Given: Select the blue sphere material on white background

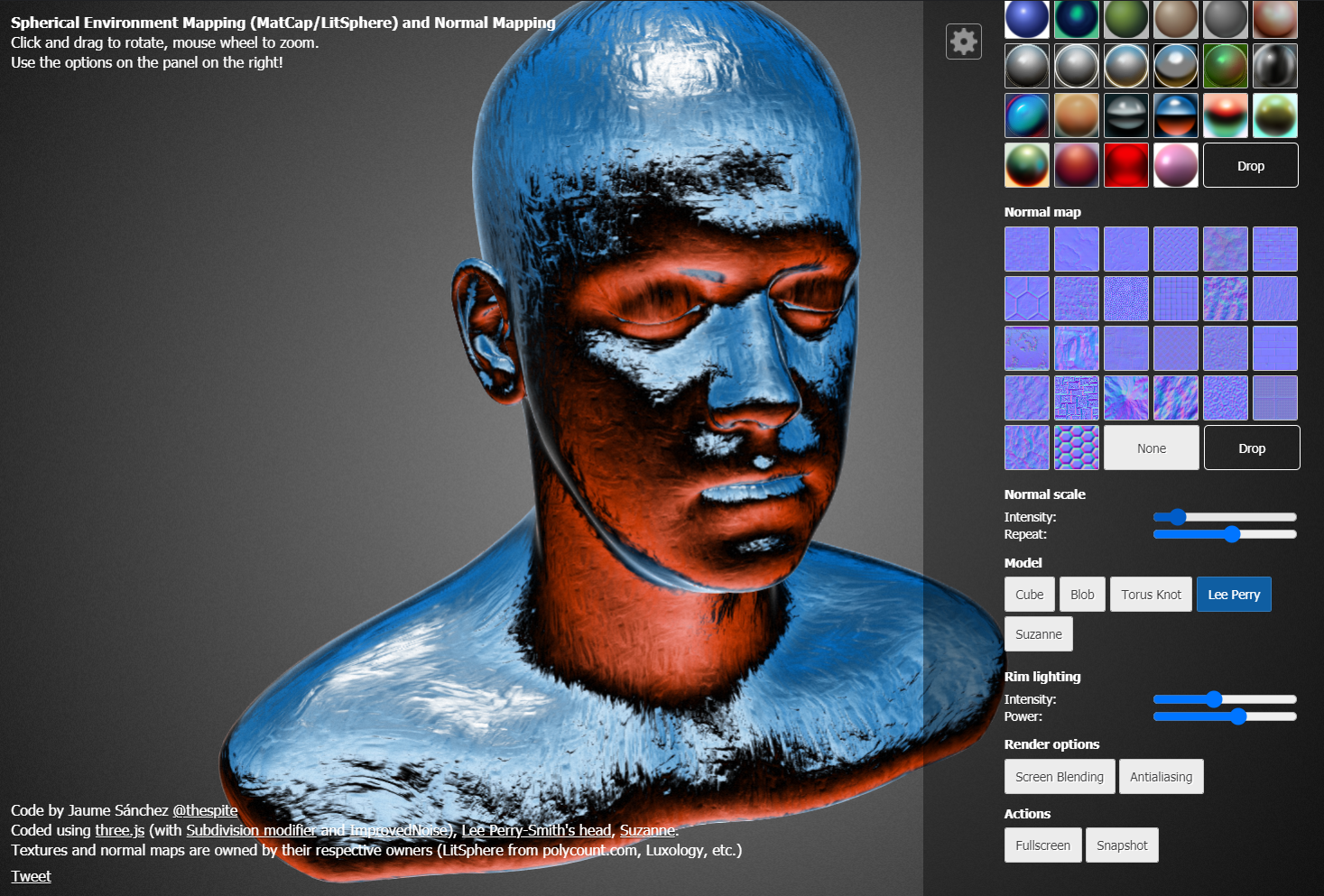Looking at the screenshot, I should tap(1027, 19).
